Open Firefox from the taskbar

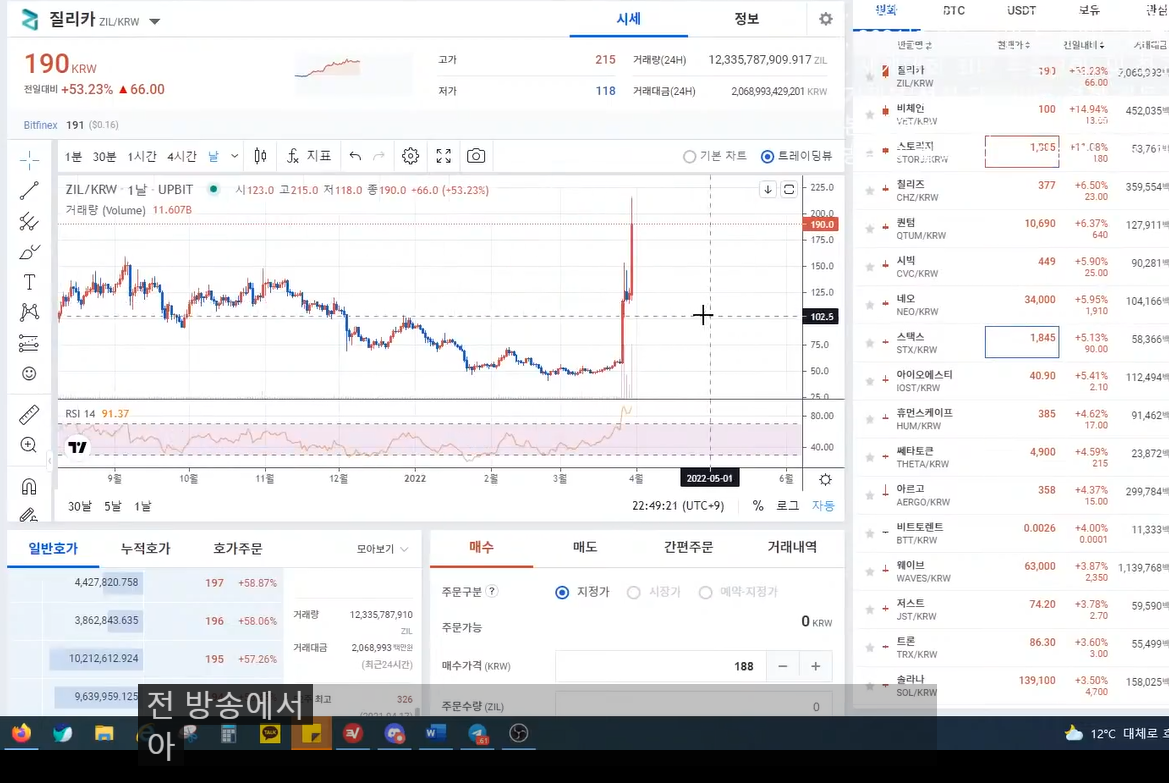22,734
